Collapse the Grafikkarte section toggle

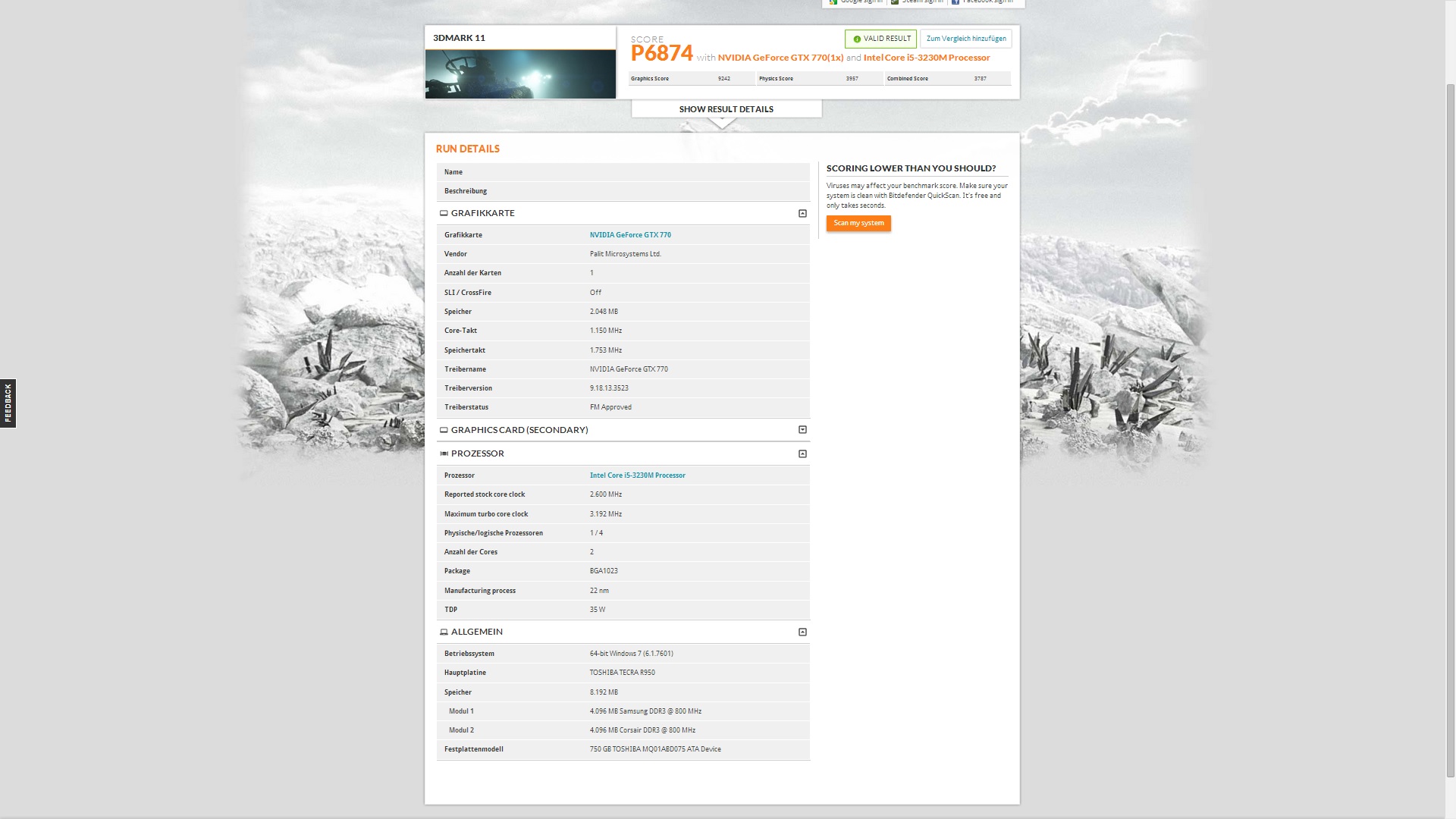coord(802,213)
